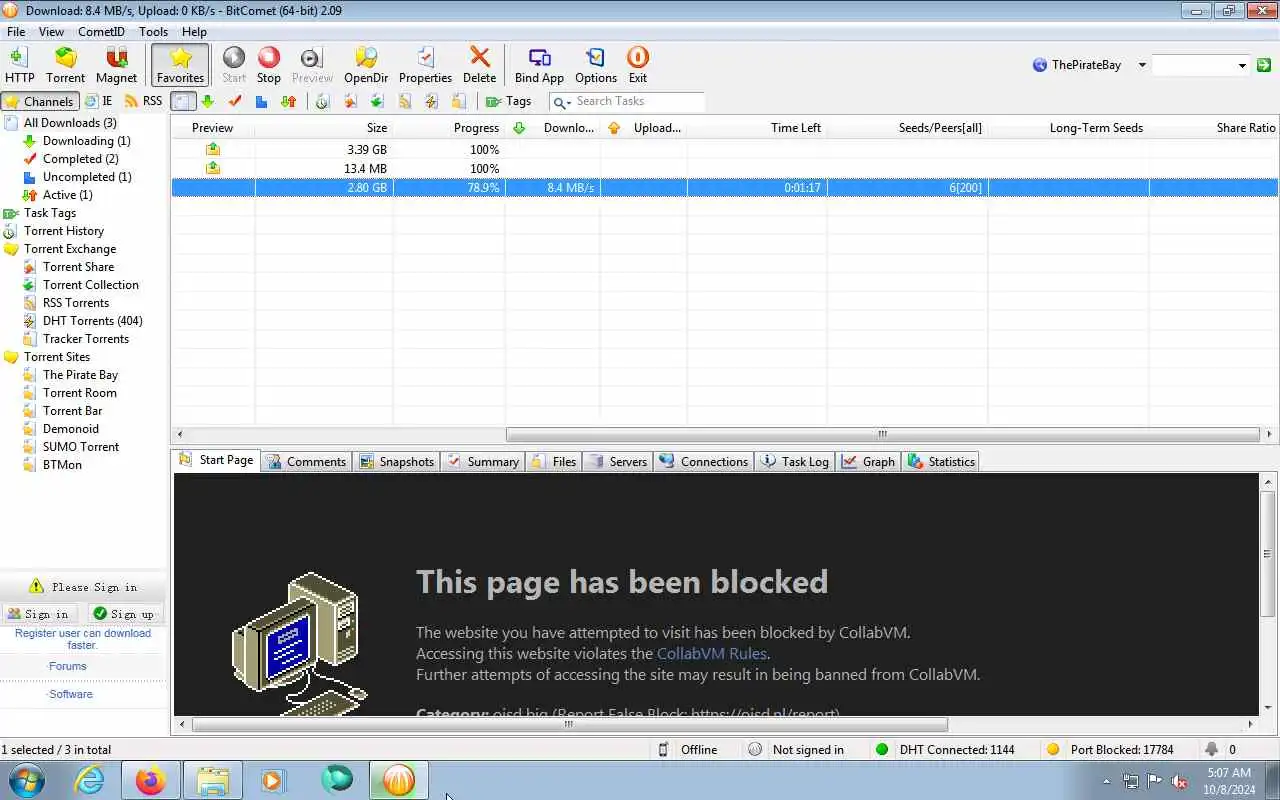Sort tasks by the Size column header
This screenshot has width=1280, height=800.
coord(323,128)
